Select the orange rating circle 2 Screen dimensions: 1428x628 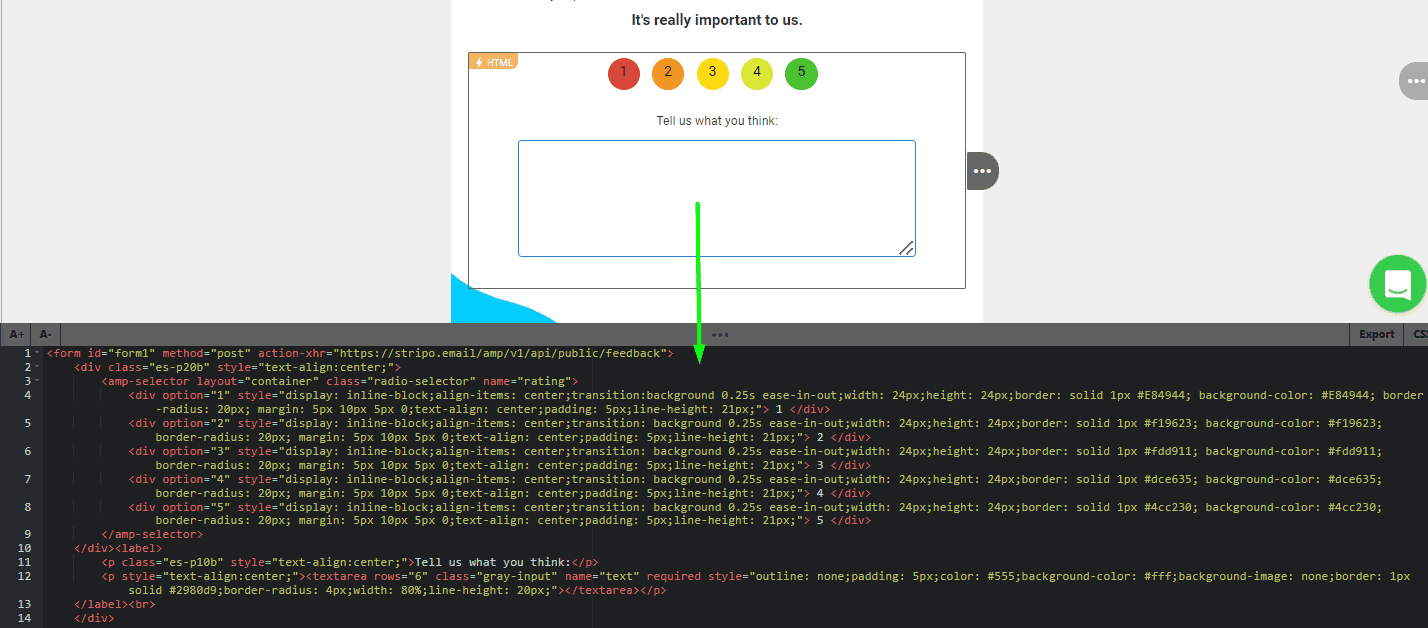coord(668,73)
